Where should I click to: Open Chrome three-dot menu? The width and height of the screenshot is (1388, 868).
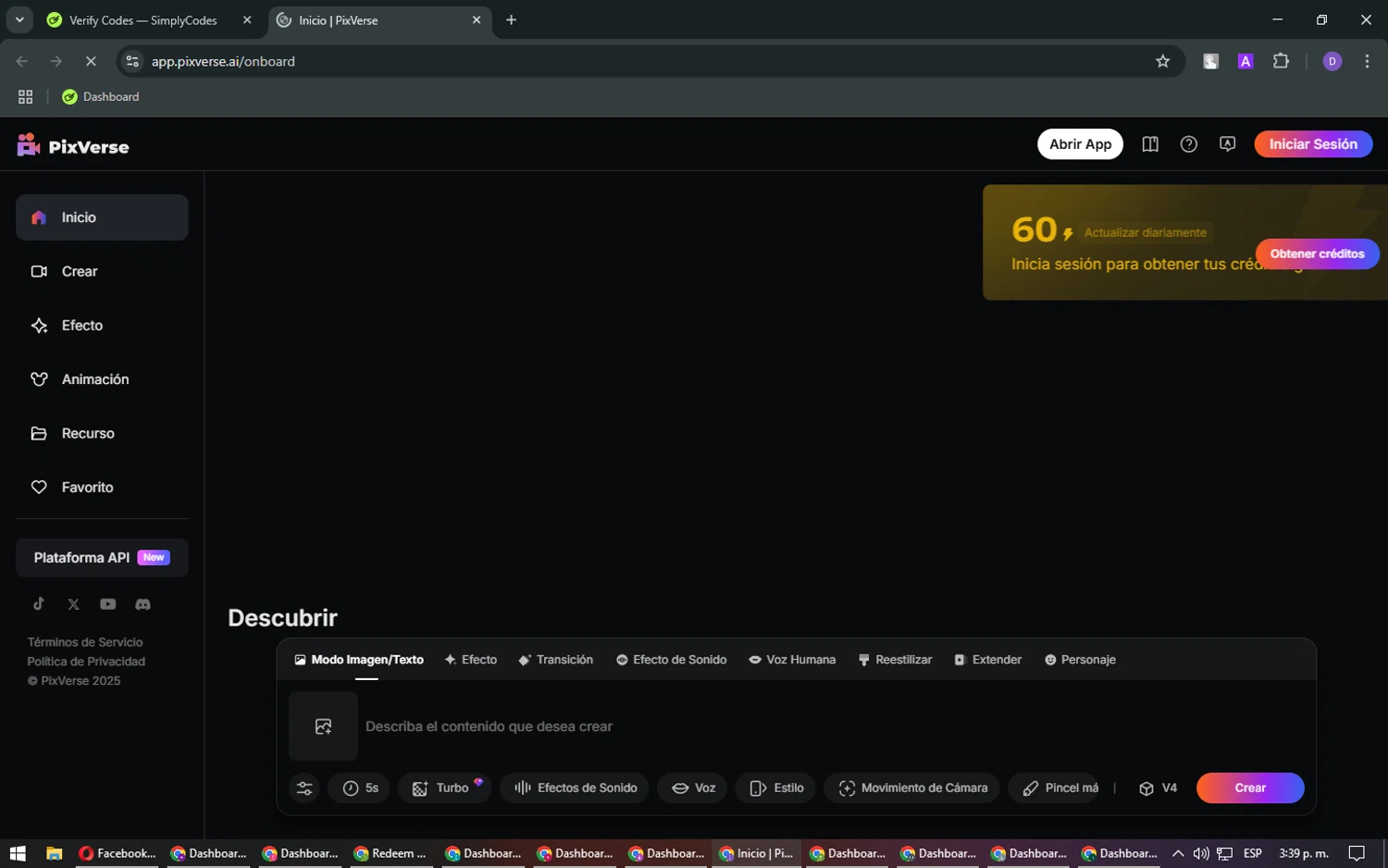point(1367,61)
